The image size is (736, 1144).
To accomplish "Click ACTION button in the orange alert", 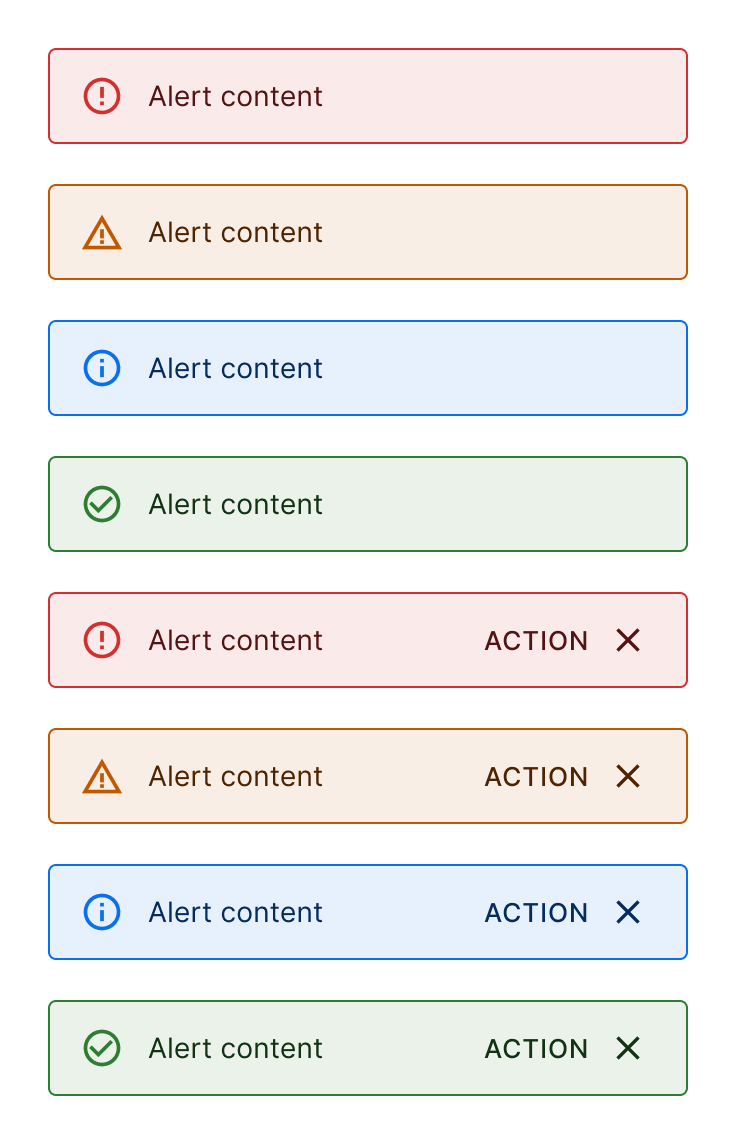I will click(536, 776).
